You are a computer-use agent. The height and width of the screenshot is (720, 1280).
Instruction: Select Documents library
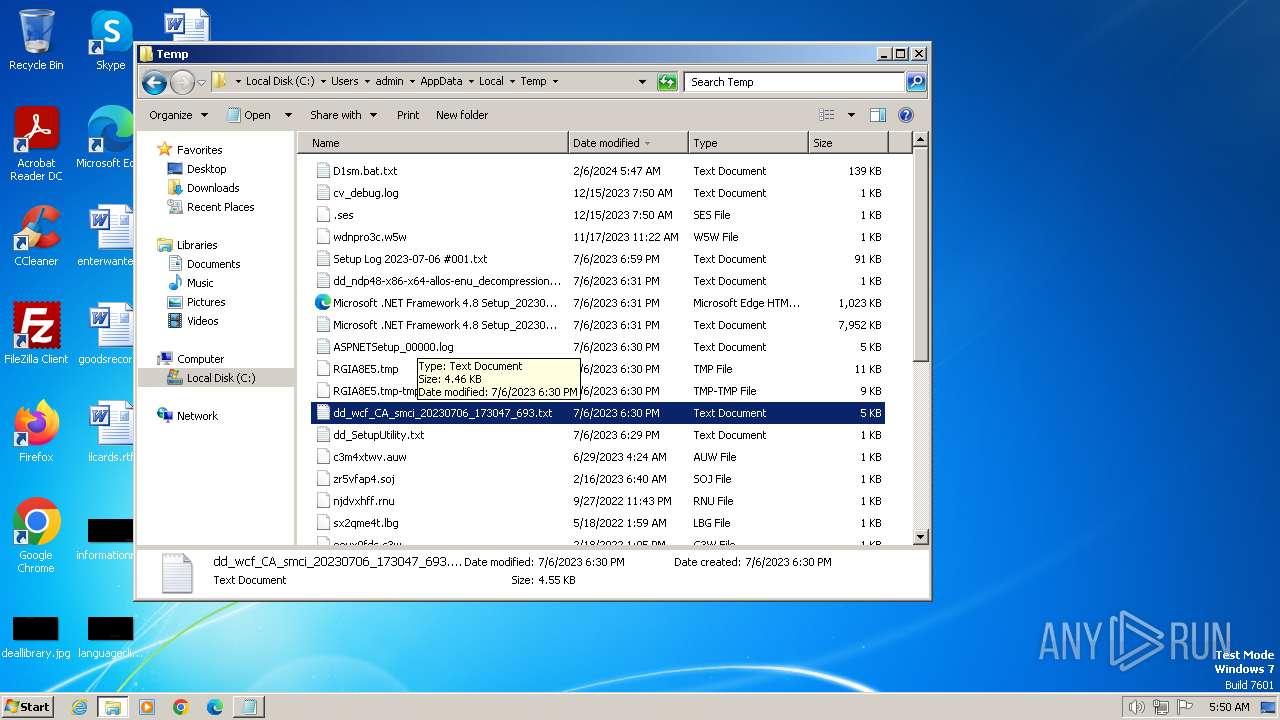pyautogui.click(x=213, y=264)
